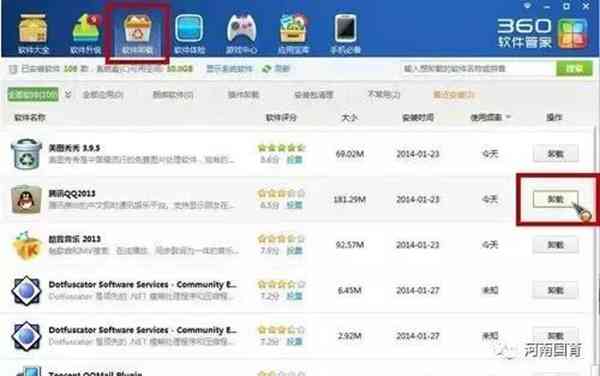Click the 360 软件管家 colorful logo
This screenshot has height=376, width=600.
point(573,34)
